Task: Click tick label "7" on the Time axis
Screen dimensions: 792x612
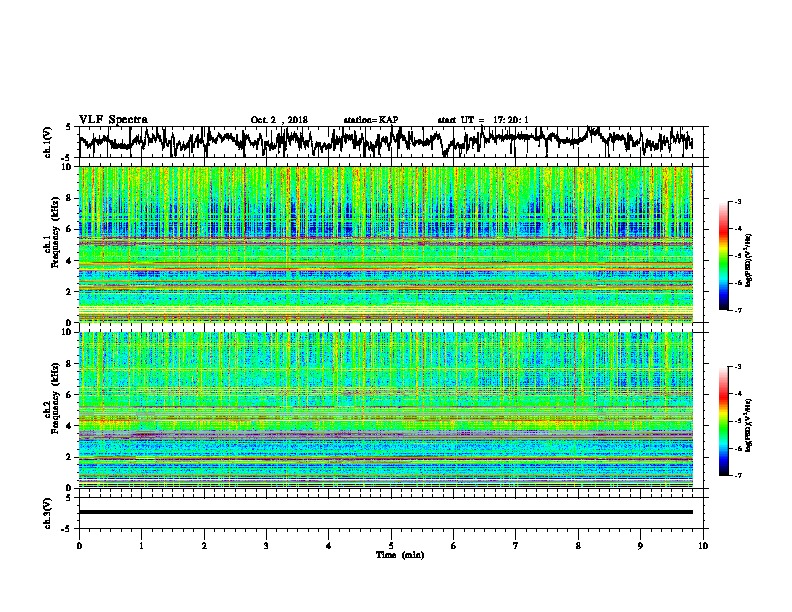Action: pyautogui.click(x=516, y=545)
